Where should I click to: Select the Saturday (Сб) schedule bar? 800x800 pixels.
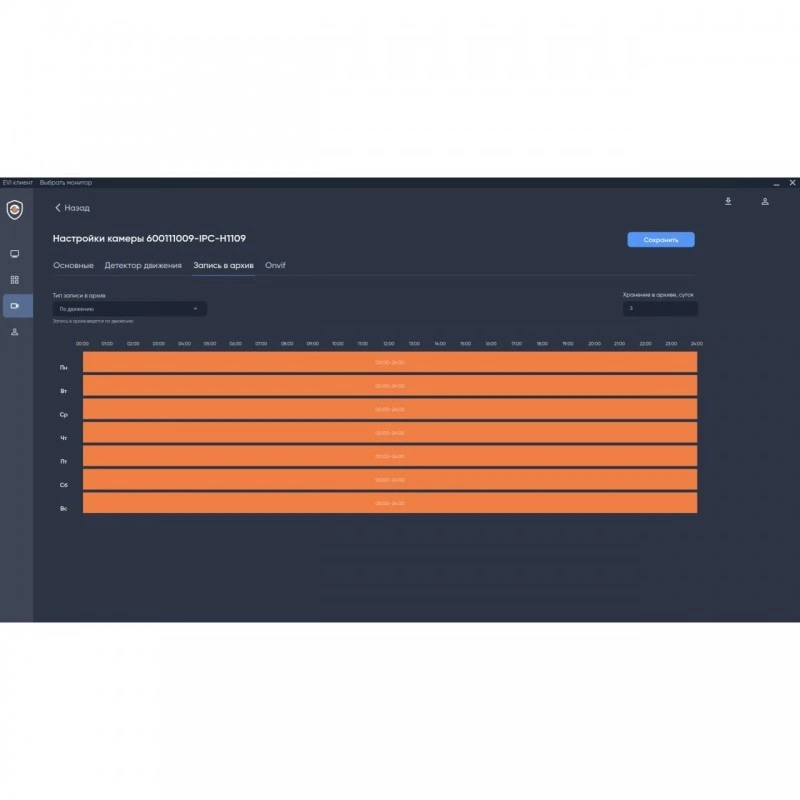pos(390,480)
